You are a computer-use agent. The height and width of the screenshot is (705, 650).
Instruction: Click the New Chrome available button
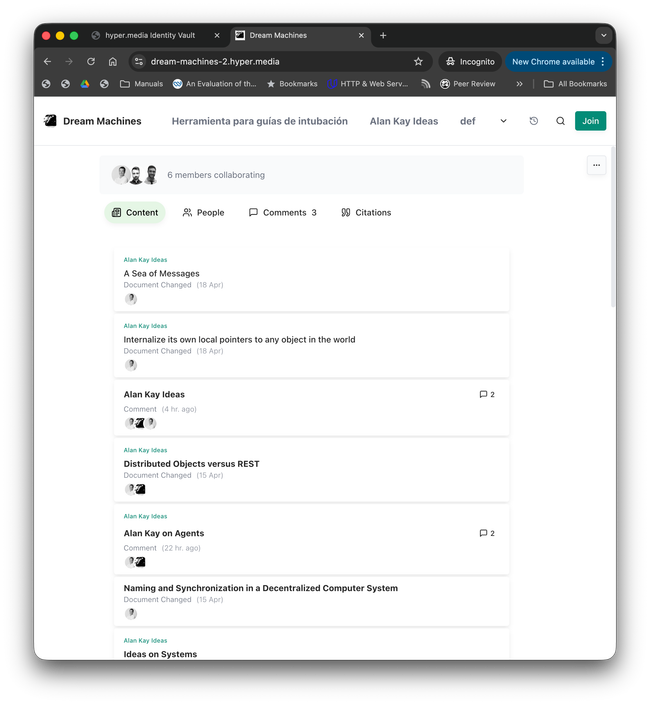[553, 61]
